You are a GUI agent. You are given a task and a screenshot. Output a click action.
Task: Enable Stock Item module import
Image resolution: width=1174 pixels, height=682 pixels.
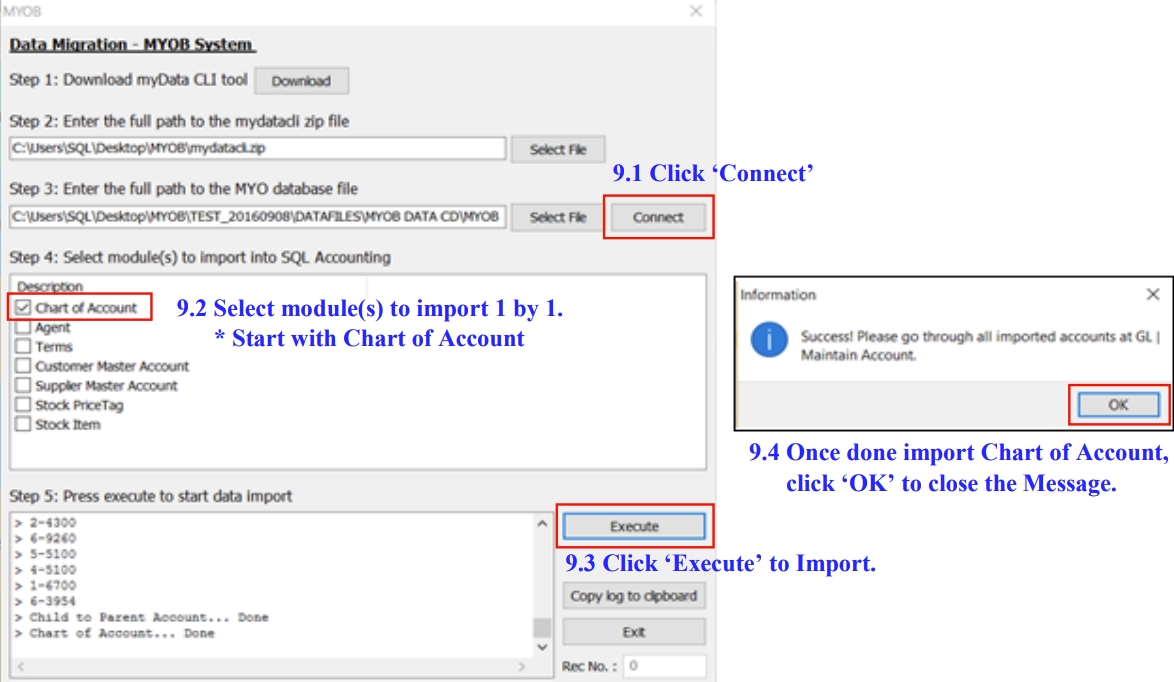pos(24,424)
